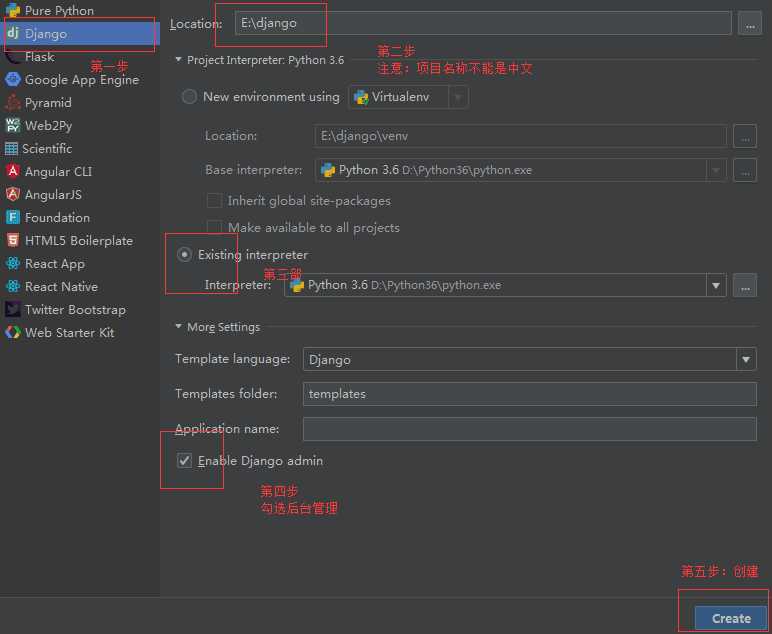Choose the Flask project type
Screen dimensions: 772x634
point(80,57)
